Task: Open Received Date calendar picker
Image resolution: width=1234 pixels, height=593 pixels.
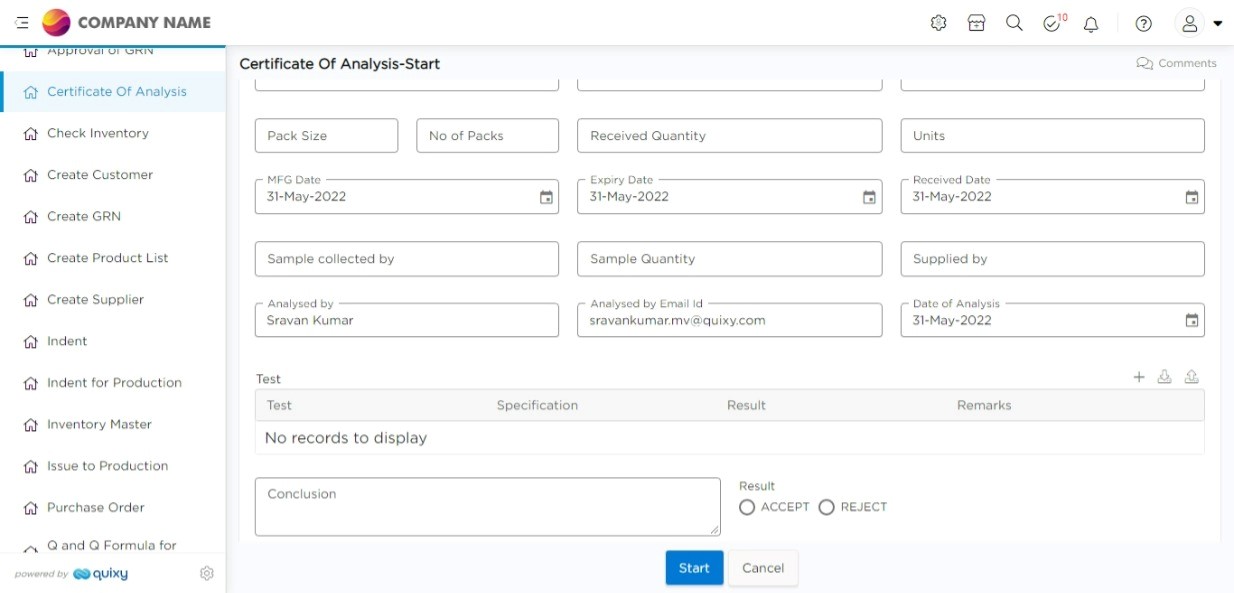Action: click(x=1192, y=198)
